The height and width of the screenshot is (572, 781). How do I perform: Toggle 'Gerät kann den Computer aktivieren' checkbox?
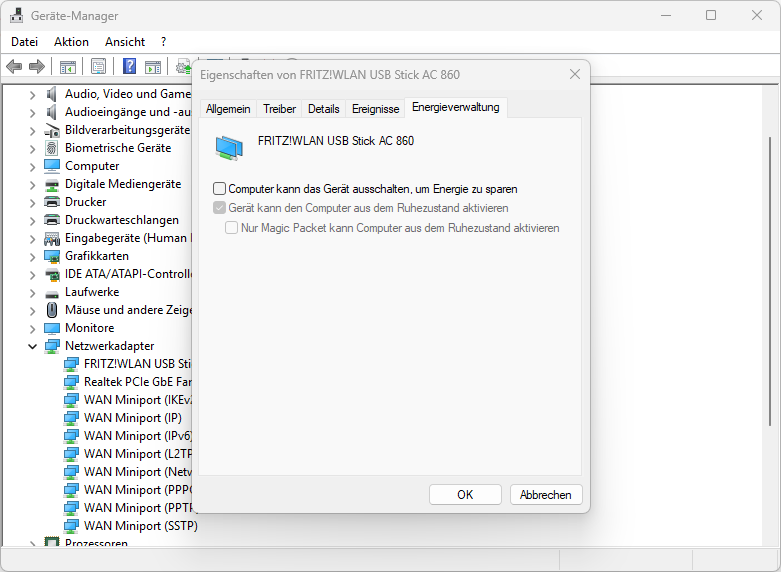(219, 208)
